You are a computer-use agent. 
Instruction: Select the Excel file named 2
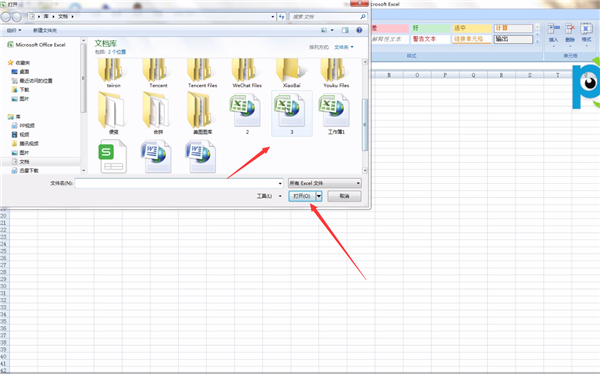[x=247, y=114]
